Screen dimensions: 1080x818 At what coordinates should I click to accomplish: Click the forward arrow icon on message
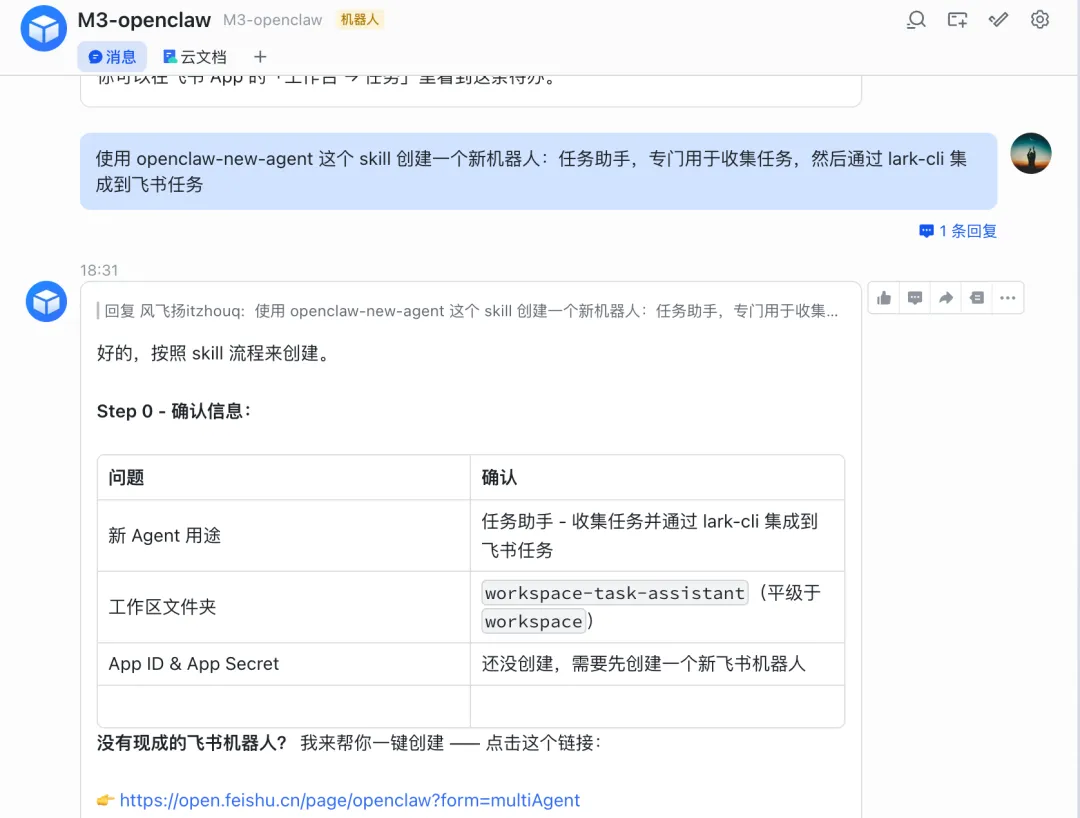pos(946,298)
